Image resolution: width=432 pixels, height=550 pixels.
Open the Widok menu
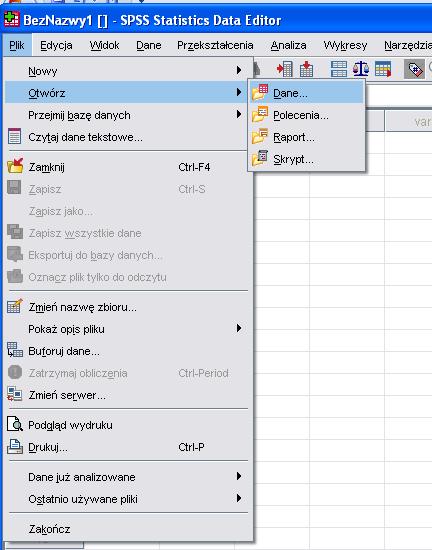click(x=104, y=45)
